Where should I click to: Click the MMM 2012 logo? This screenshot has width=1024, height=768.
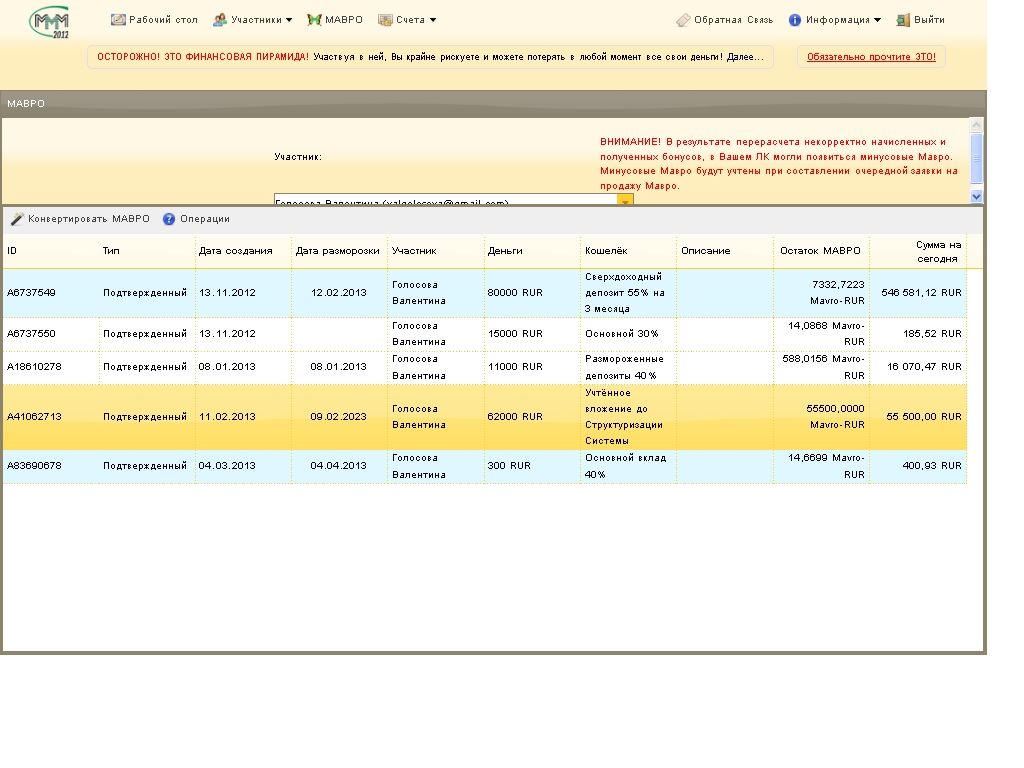pyautogui.click(x=50, y=22)
